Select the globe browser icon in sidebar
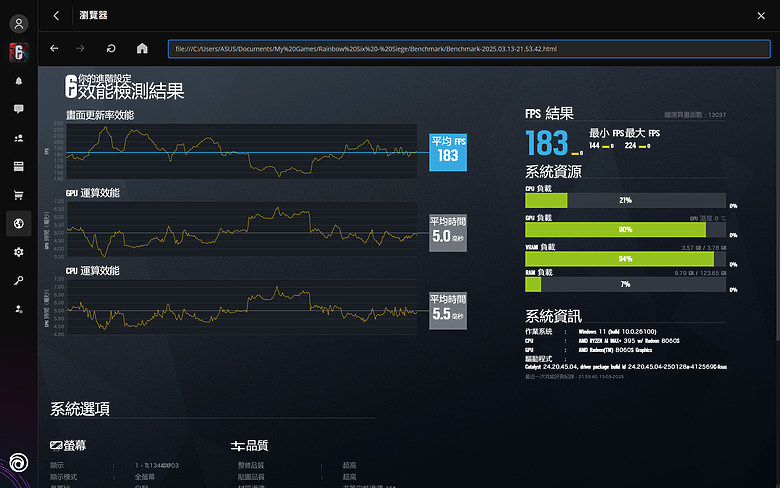The image size is (780, 488). click(x=18, y=223)
